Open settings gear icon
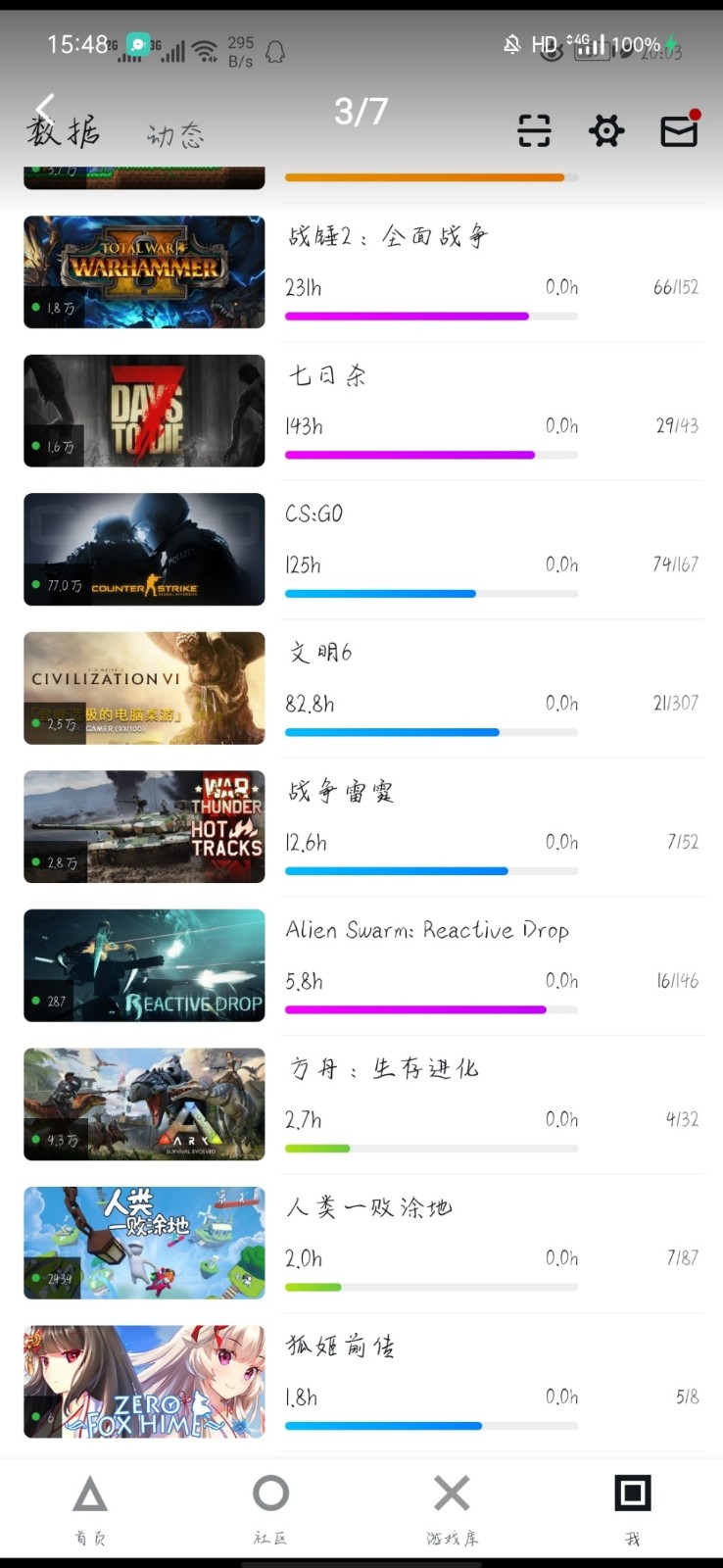This screenshot has height=1568, width=723. tap(606, 130)
